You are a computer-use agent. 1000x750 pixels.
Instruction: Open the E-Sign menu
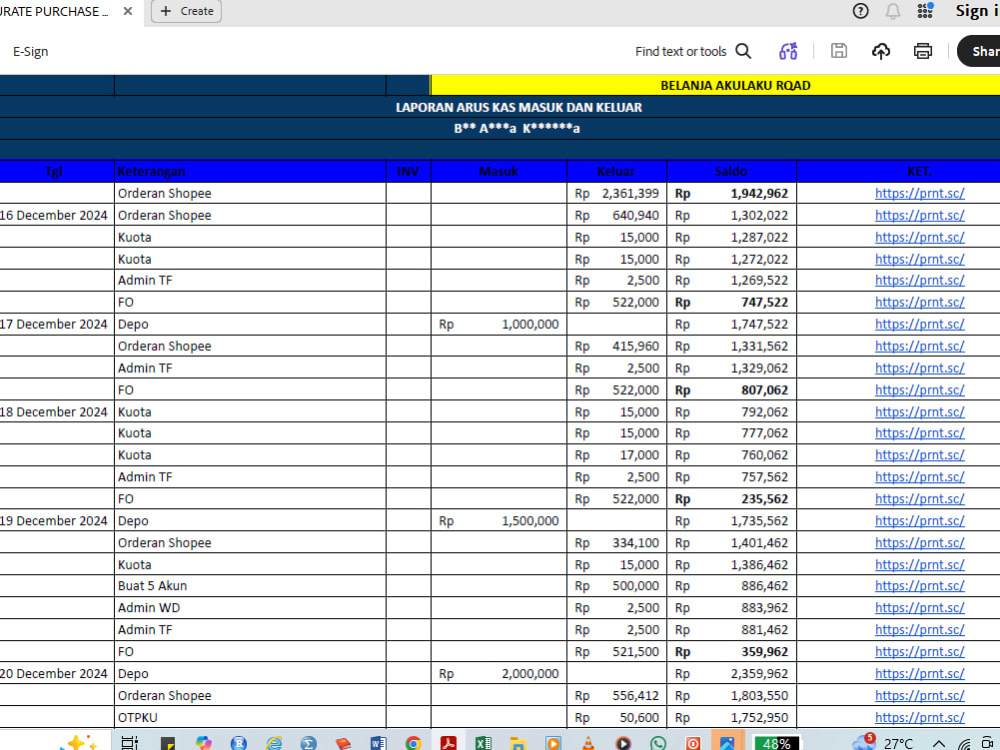tap(31, 52)
